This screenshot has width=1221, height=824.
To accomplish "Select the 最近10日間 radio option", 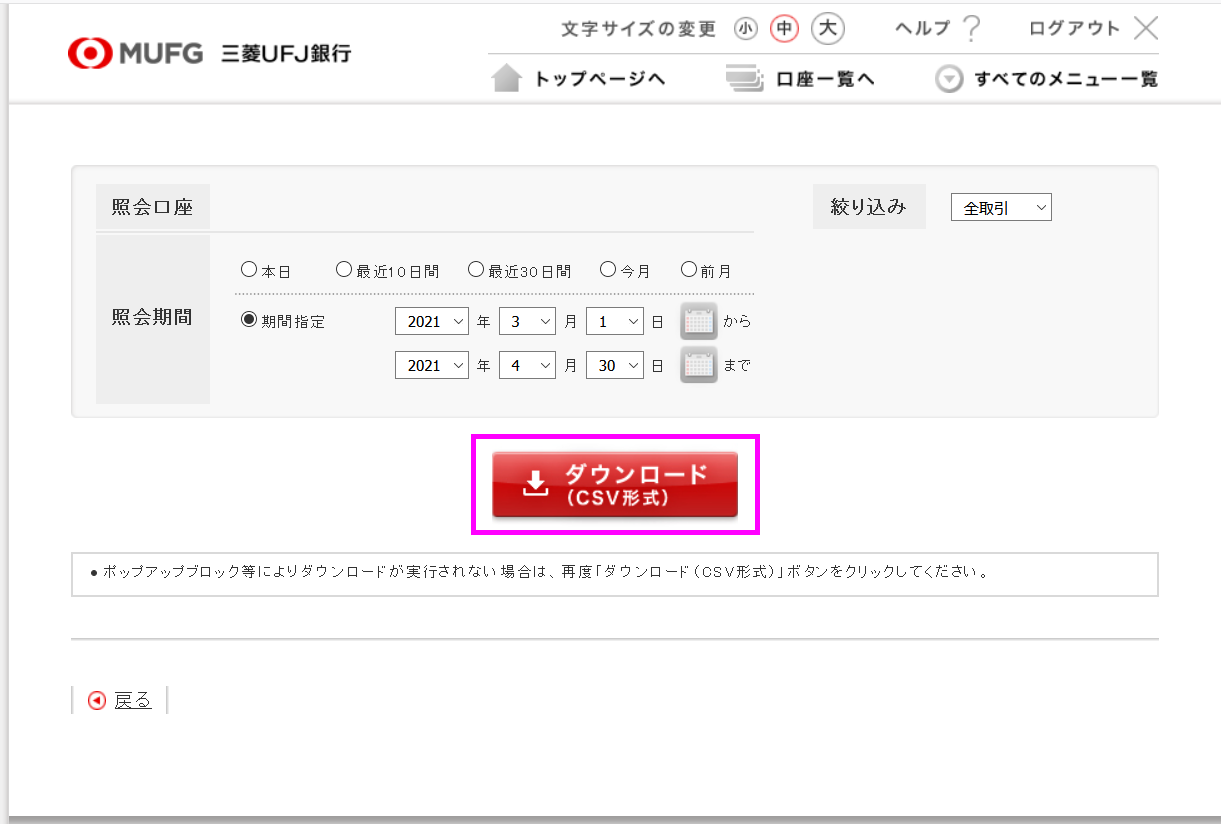I will click(x=344, y=270).
